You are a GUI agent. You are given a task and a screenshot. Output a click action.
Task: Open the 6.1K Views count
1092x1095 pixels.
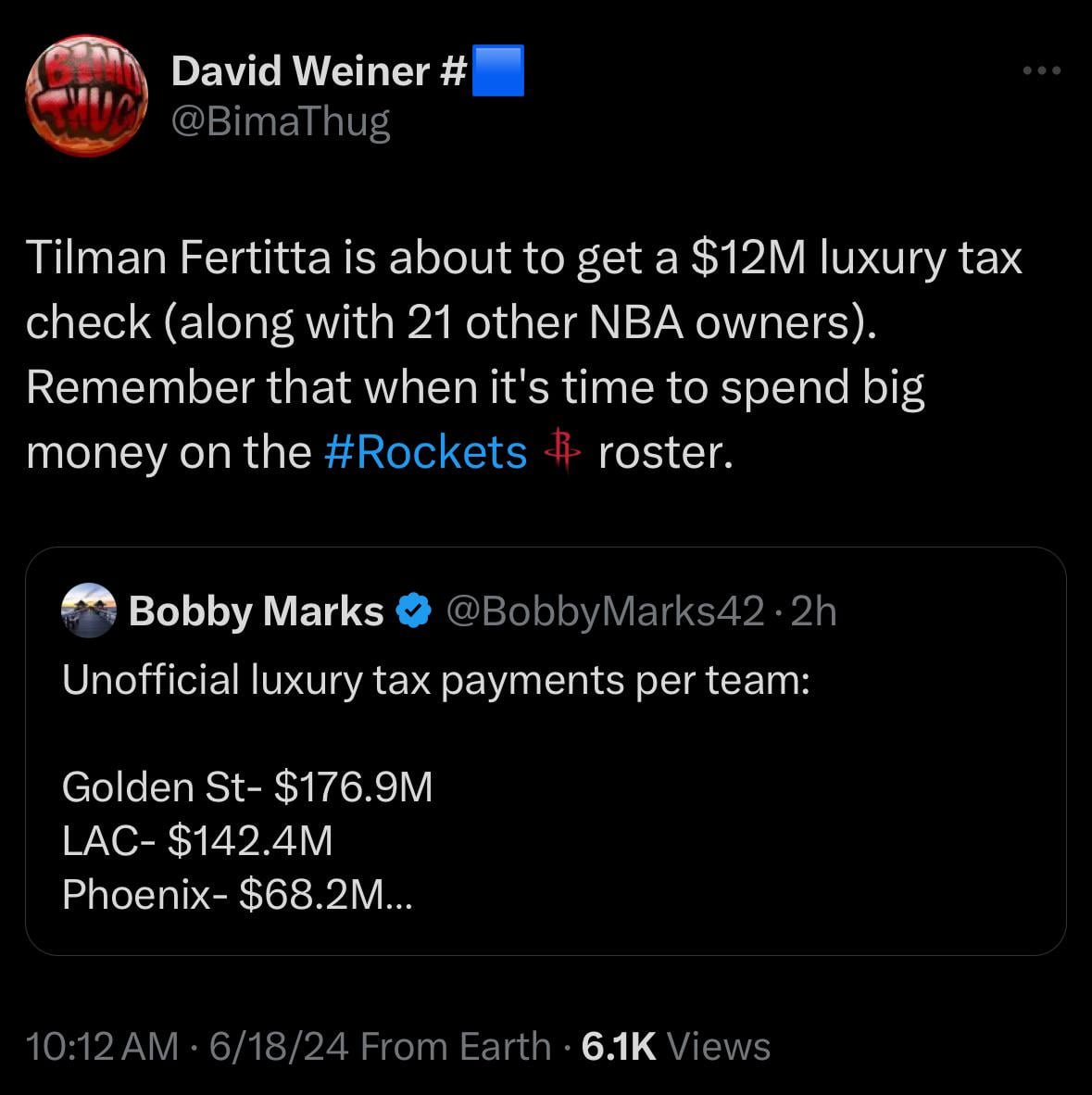pyautogui.click(x=676, y=1047)
